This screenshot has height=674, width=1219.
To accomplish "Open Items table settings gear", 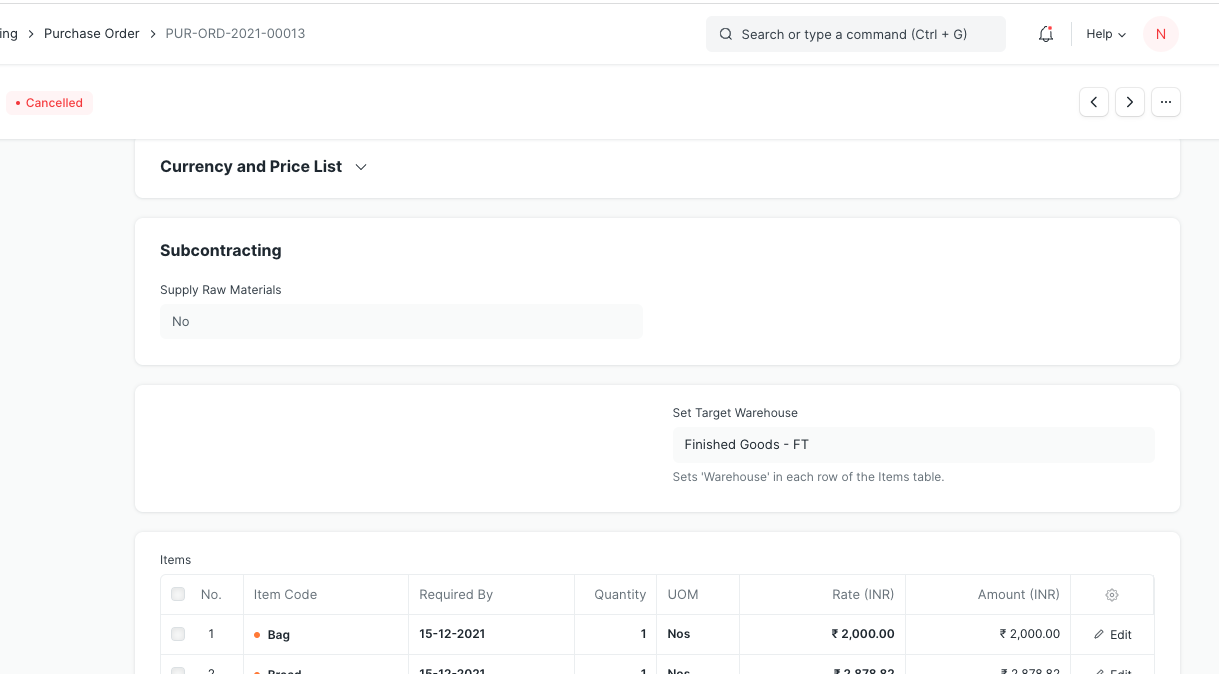I will [x=1112, y=595].
